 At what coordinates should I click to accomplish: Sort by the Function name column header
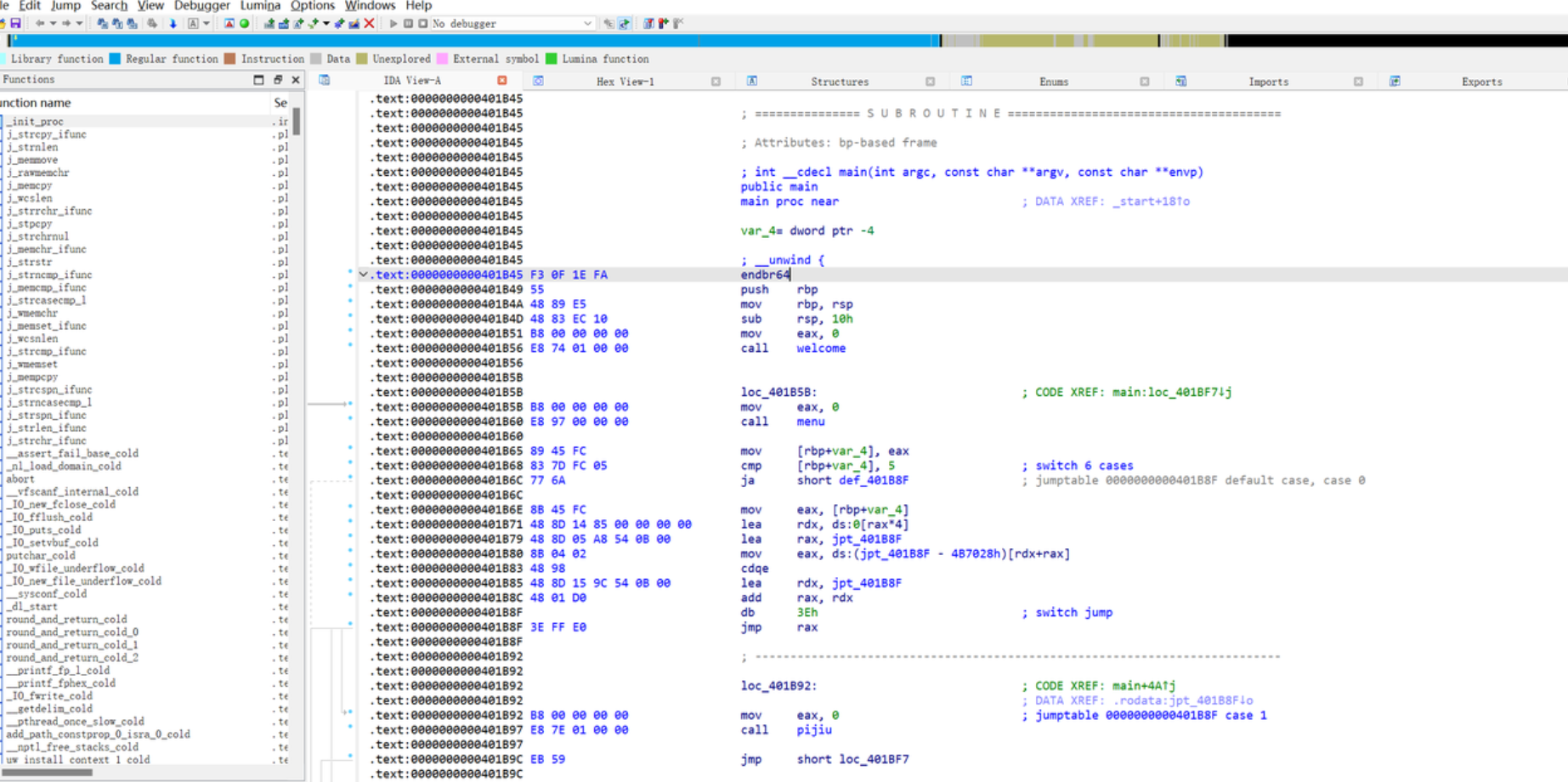pyautogui.click(x=37, y=103)
